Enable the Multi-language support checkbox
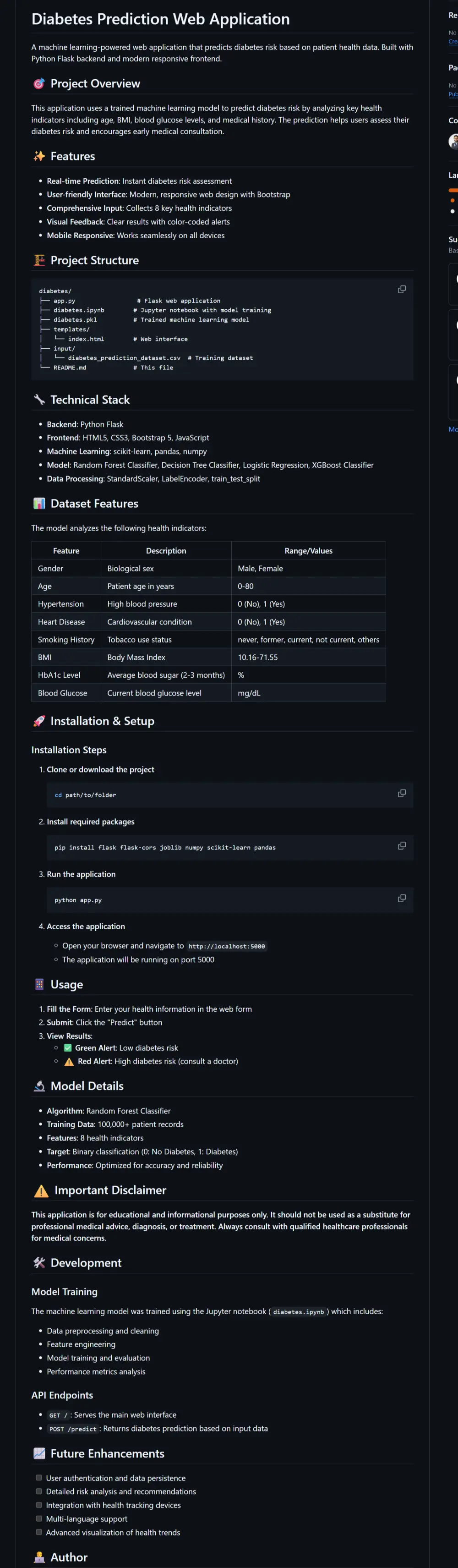Viewport: 458px width, 1568px height. [39, 1518]
